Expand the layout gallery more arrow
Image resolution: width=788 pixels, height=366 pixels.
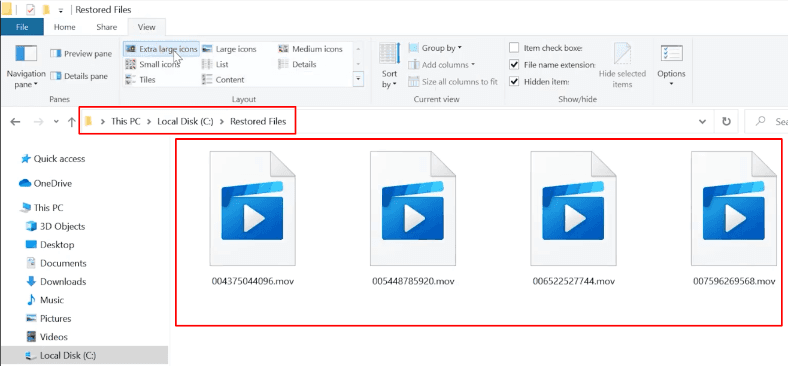(358, 79)
